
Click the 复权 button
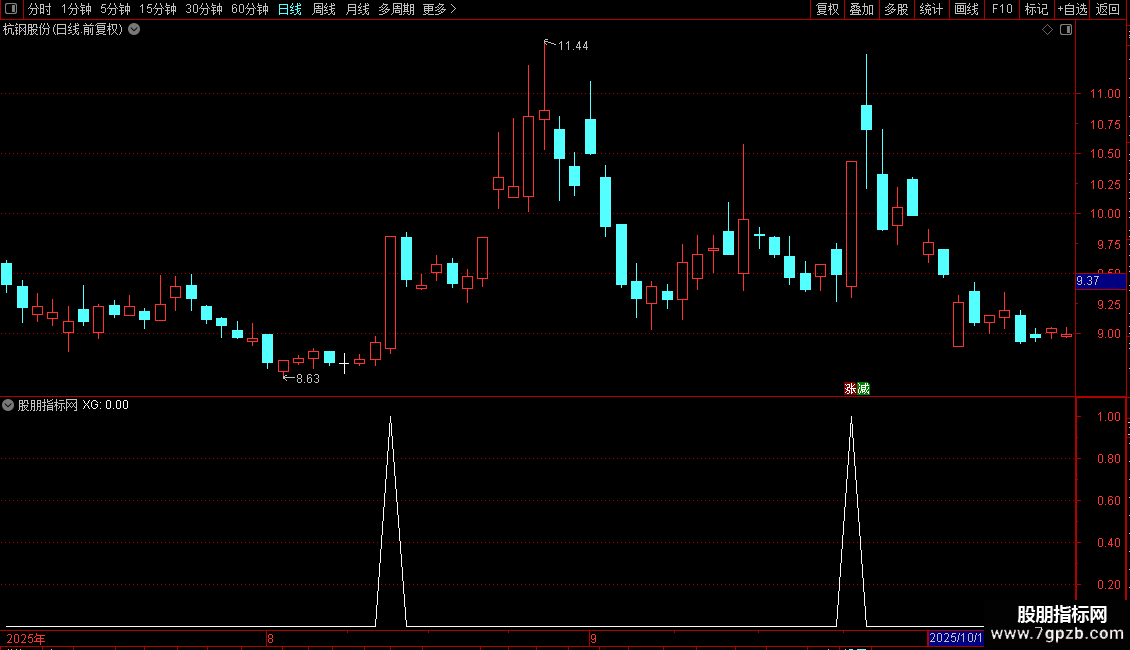tap(827, 9)
